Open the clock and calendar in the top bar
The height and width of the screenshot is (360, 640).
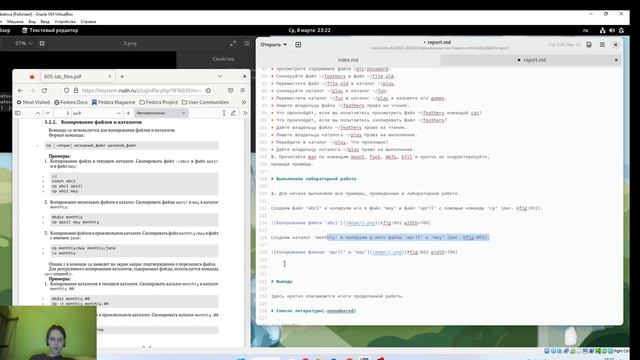click(x=309, y=30)
